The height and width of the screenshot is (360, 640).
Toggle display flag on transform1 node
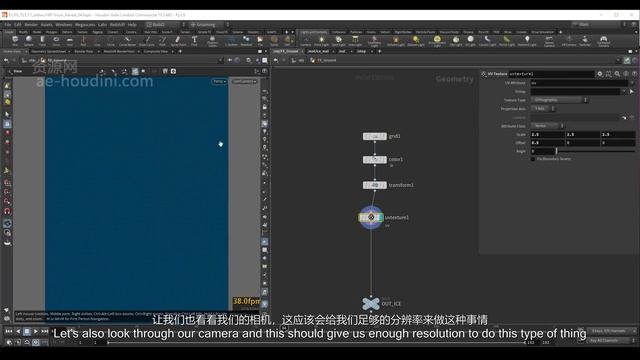tap(384, 185)
